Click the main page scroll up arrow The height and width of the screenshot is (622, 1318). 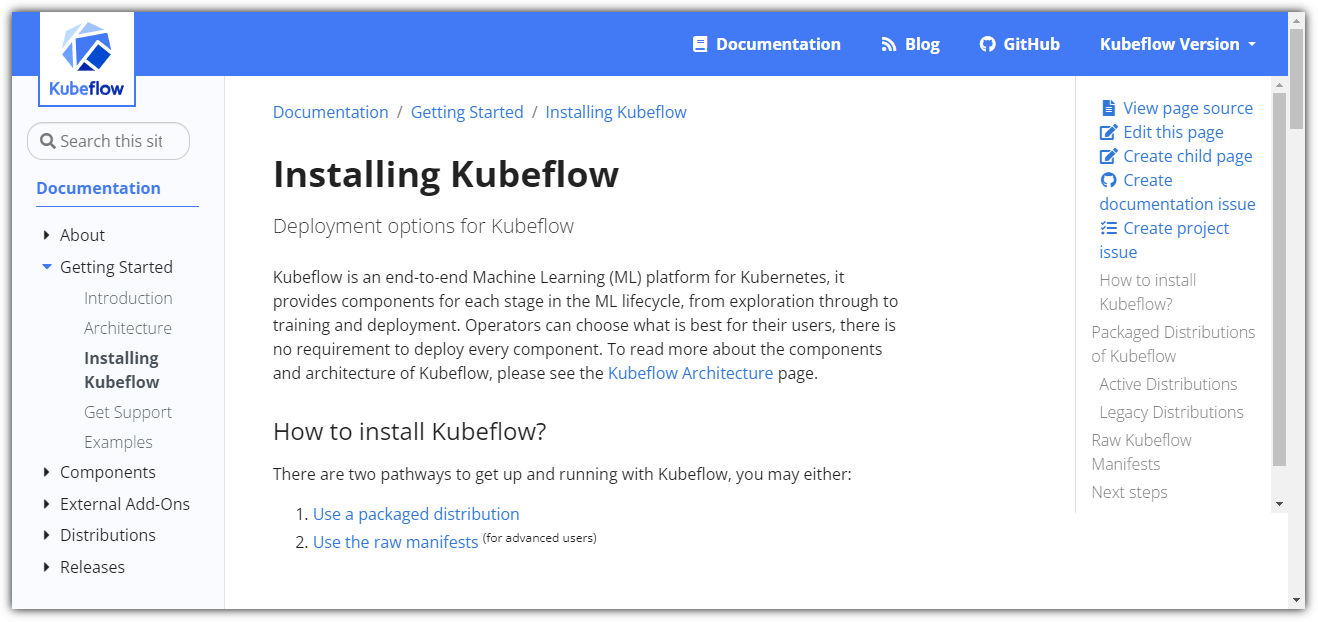coord(1297,20)
